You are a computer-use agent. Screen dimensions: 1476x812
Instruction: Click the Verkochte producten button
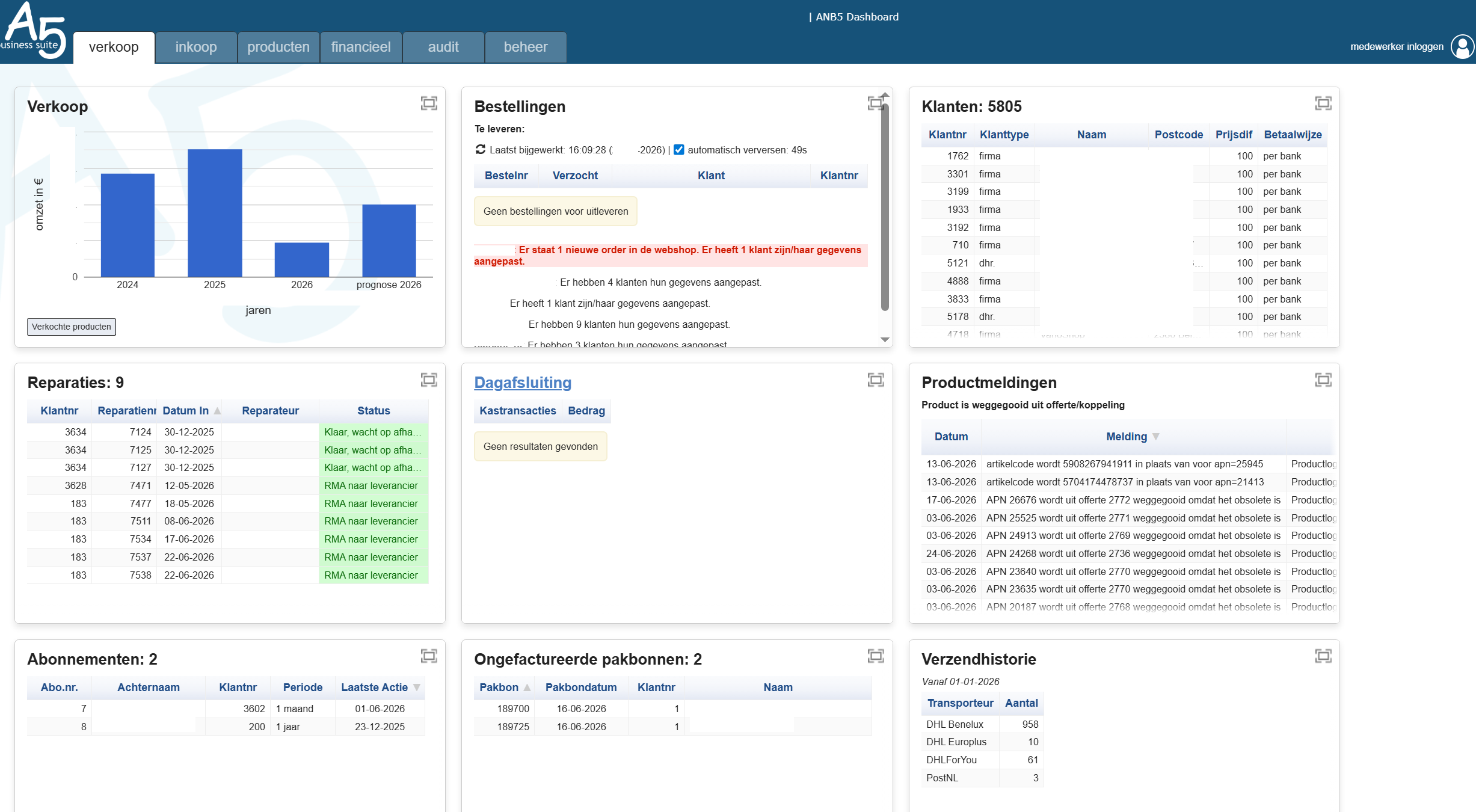pyautogui.click(x=72, y=327)
